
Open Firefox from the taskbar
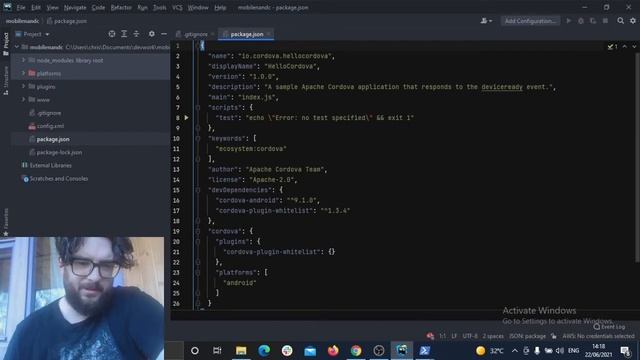(x=333, y=350)
